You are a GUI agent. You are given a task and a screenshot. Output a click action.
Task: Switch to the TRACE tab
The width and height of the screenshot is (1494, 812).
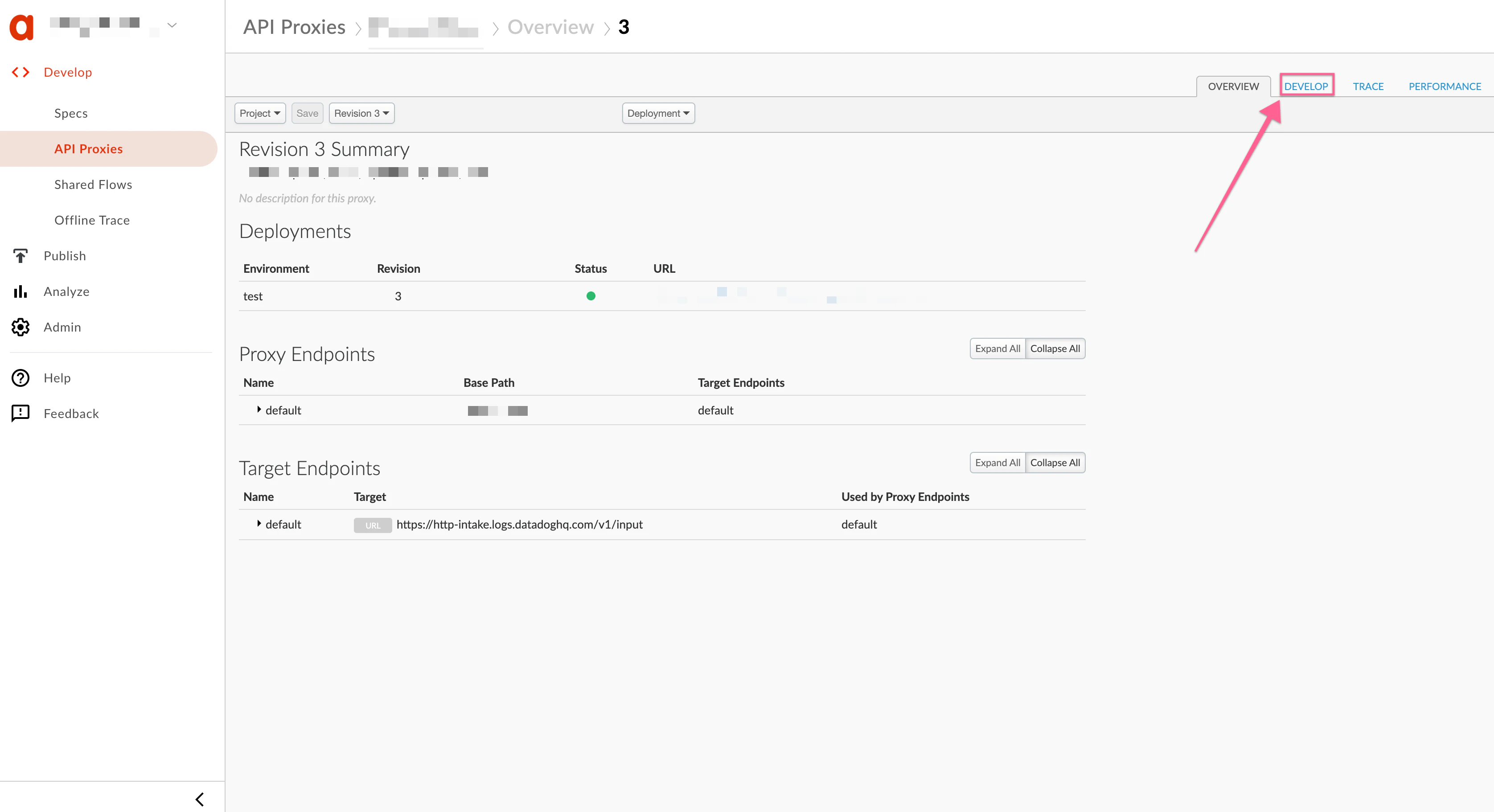tap(1368, 86)
